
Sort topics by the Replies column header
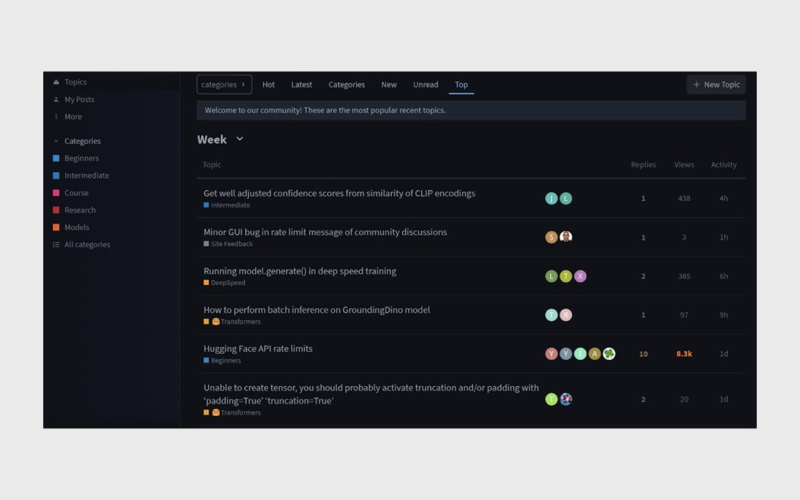click(643, 165)
